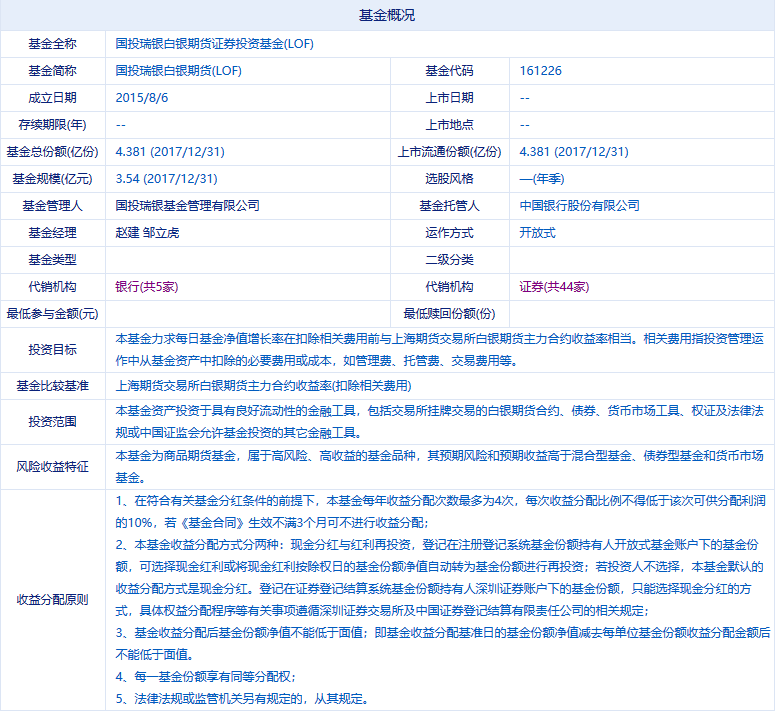Screen dimensions: 776x711
Task: Click the 基金总份额(亿份) label
Action: [x=52, y=152]
